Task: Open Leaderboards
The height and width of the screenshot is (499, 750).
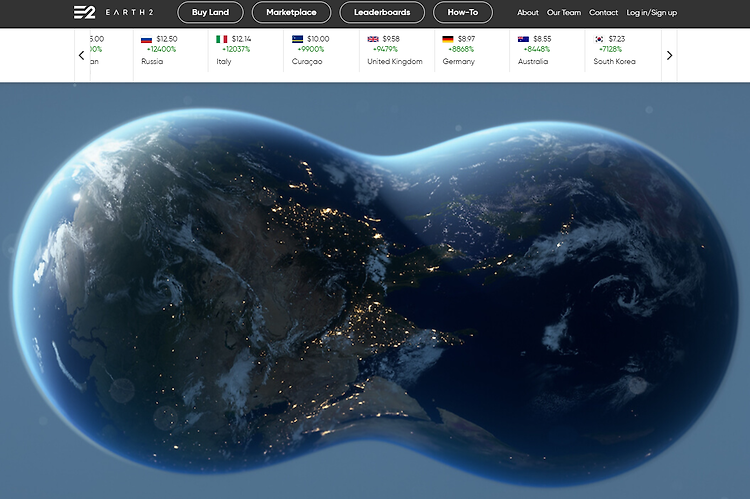Action: click(382, 12)
